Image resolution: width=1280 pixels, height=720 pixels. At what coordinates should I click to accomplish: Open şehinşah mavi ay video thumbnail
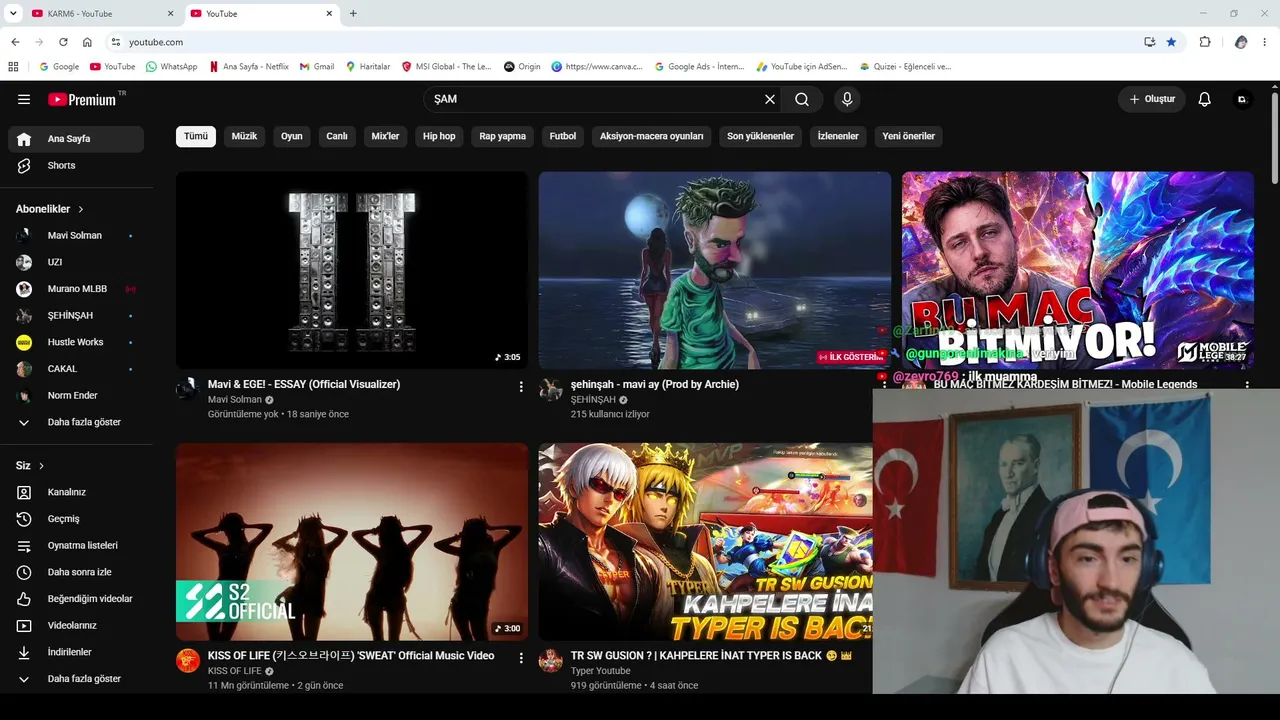(x=715, y=270)
